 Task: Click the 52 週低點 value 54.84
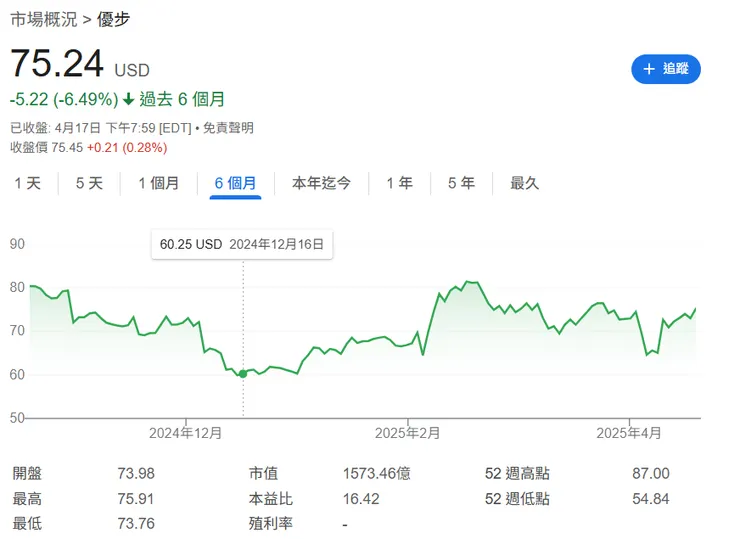point(651,499)
